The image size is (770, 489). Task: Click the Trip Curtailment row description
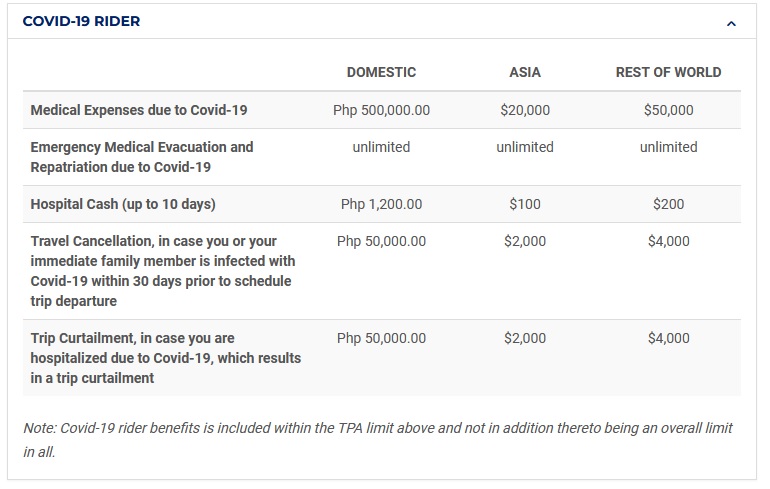[166, 358]
